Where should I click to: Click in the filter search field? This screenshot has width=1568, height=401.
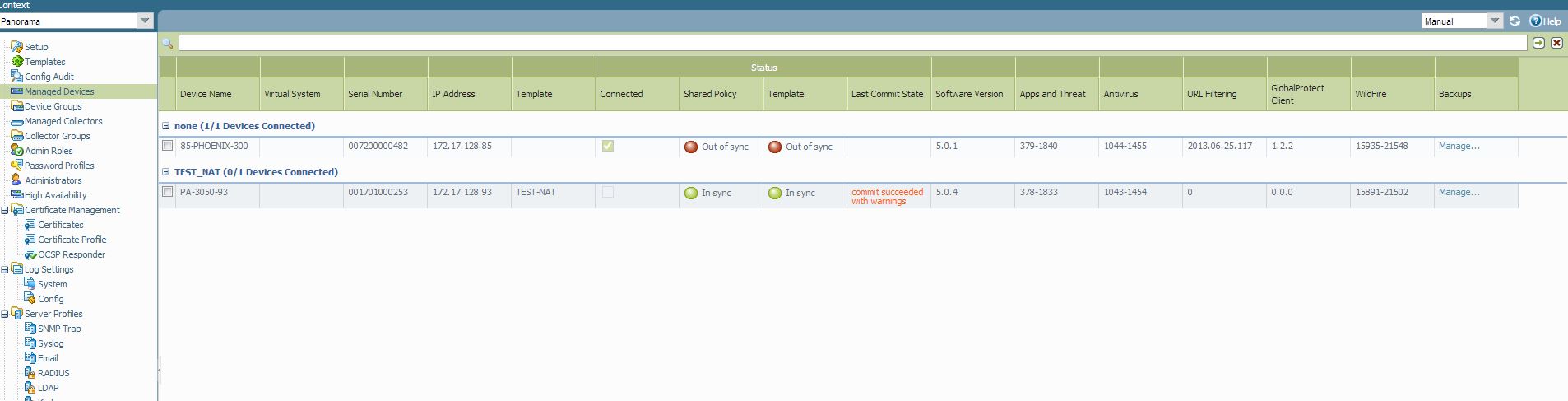point(852,43)
